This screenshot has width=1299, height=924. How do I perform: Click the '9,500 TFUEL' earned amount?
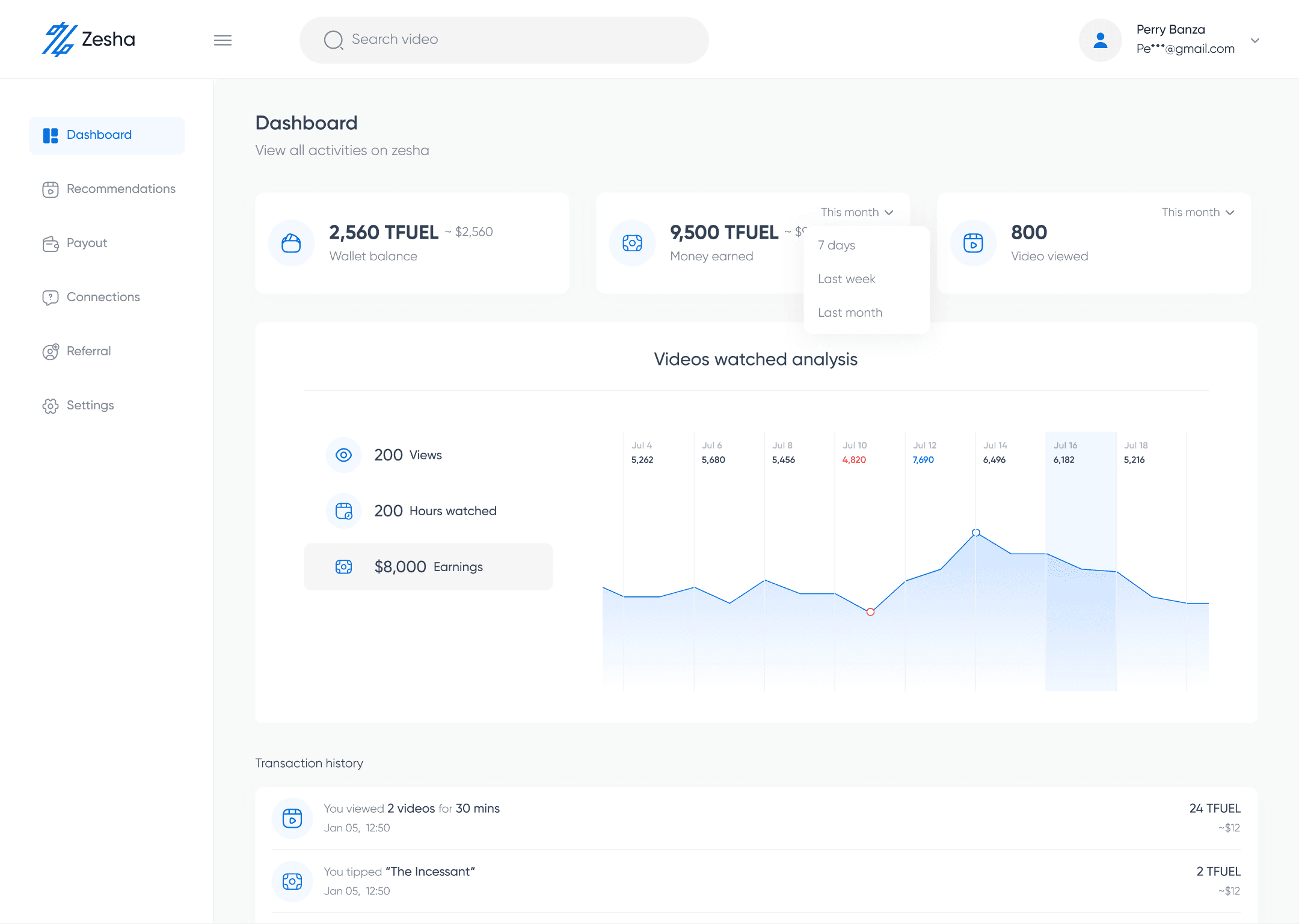click(x=724, y=232)
